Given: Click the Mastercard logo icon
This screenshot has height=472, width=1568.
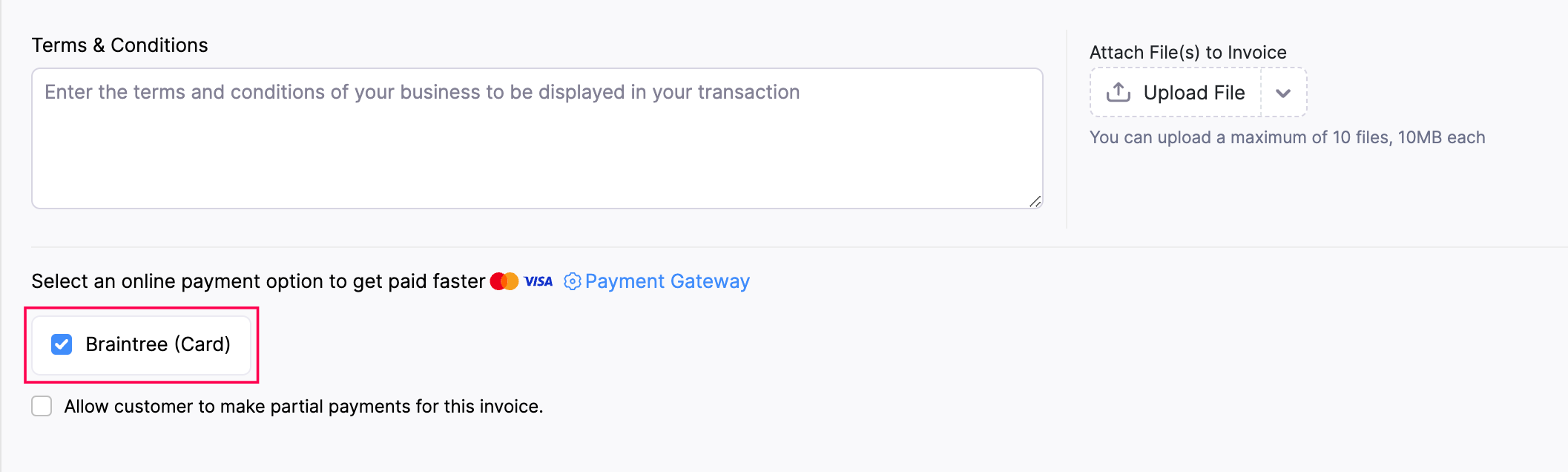Looking at the screenshot, I should 504,281.
